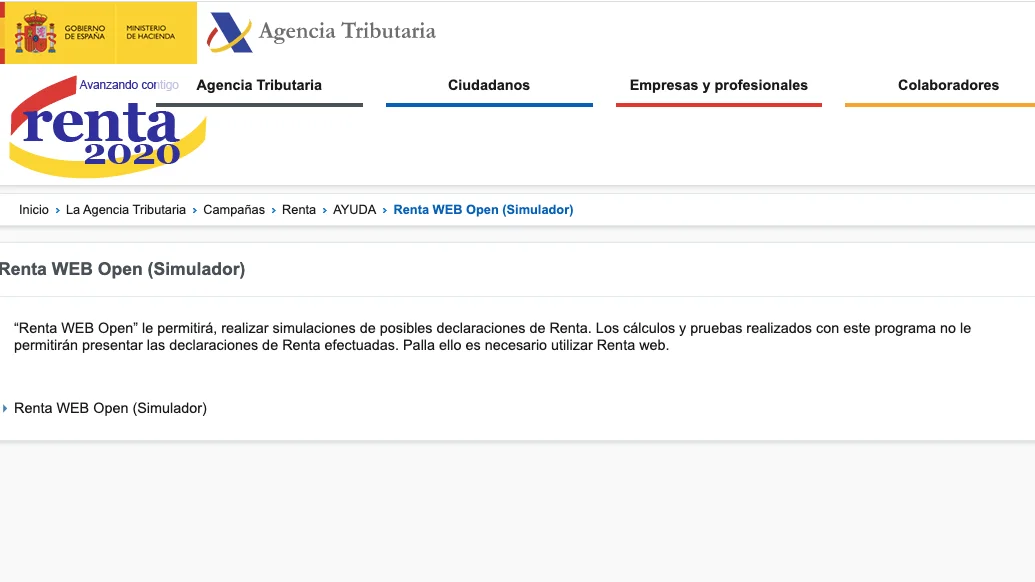Open La Agencia Tributaria breadcrumb link
This screenshot has width=1035, height=582.
(126, 210)
